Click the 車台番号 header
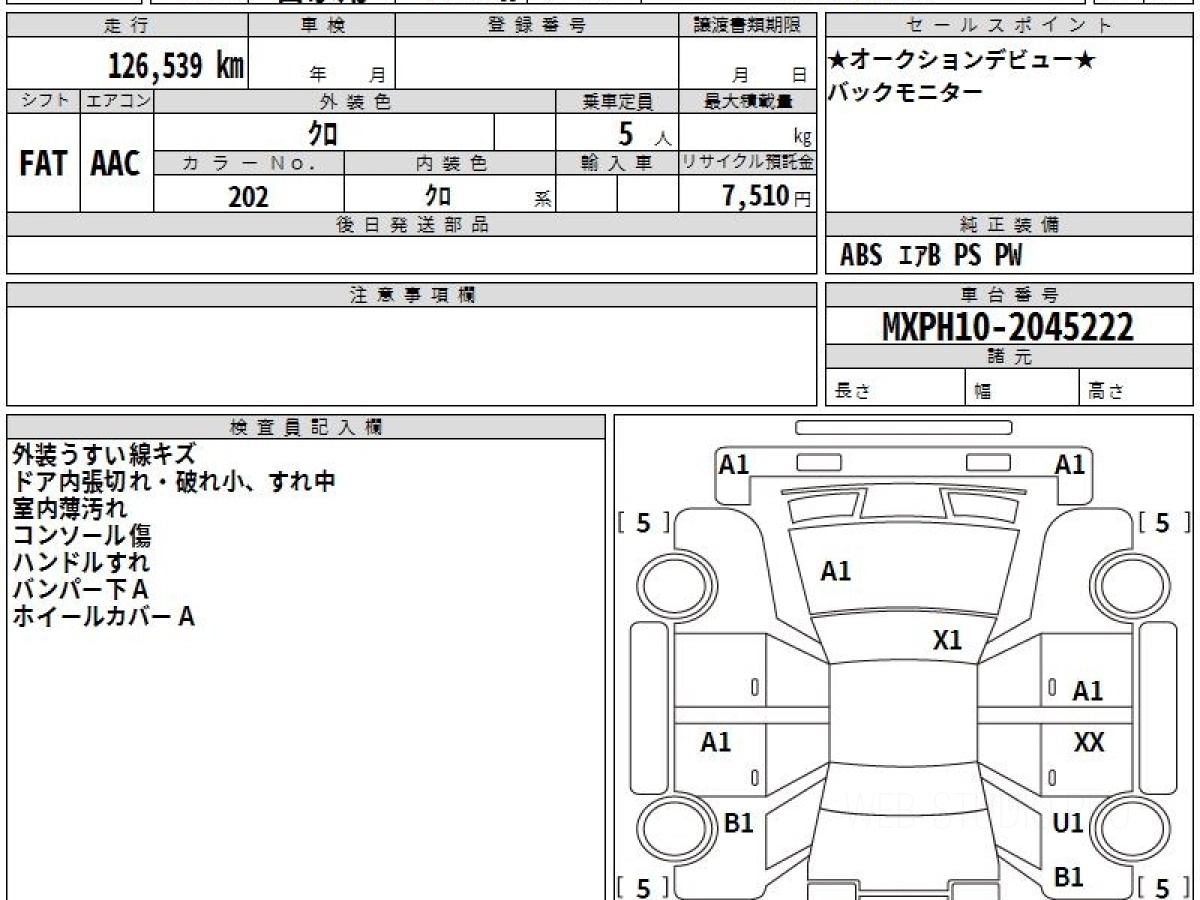The image size is (1200, 900). click(x=1009, y=295)
